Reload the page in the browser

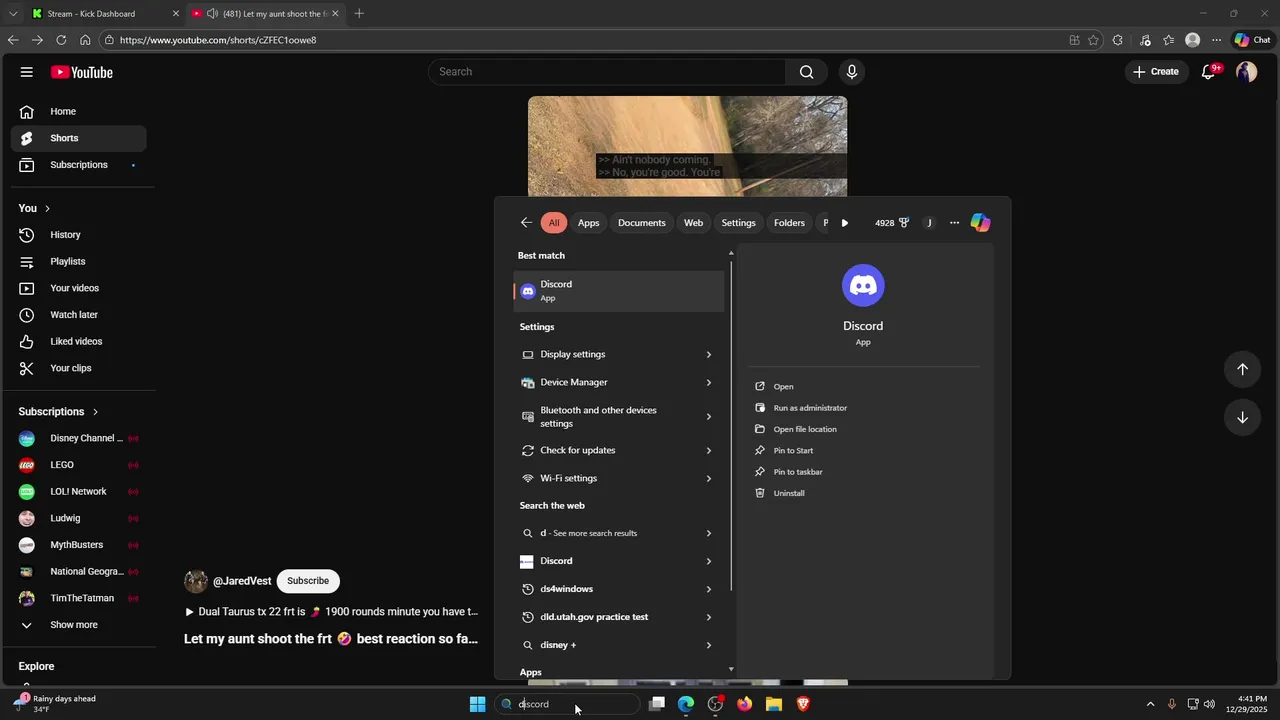[x=61, y=40]
